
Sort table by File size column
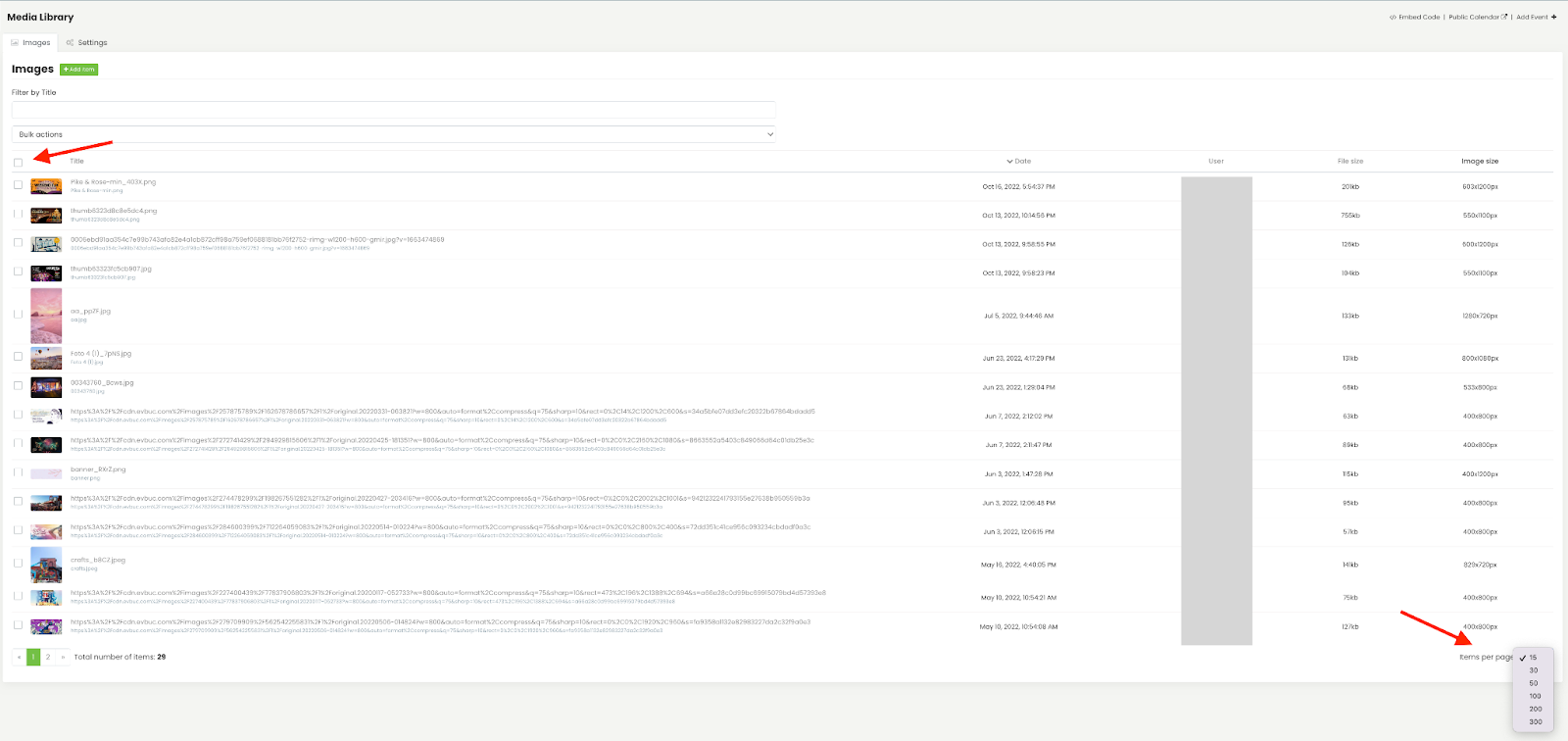(x=1350, y=161)
